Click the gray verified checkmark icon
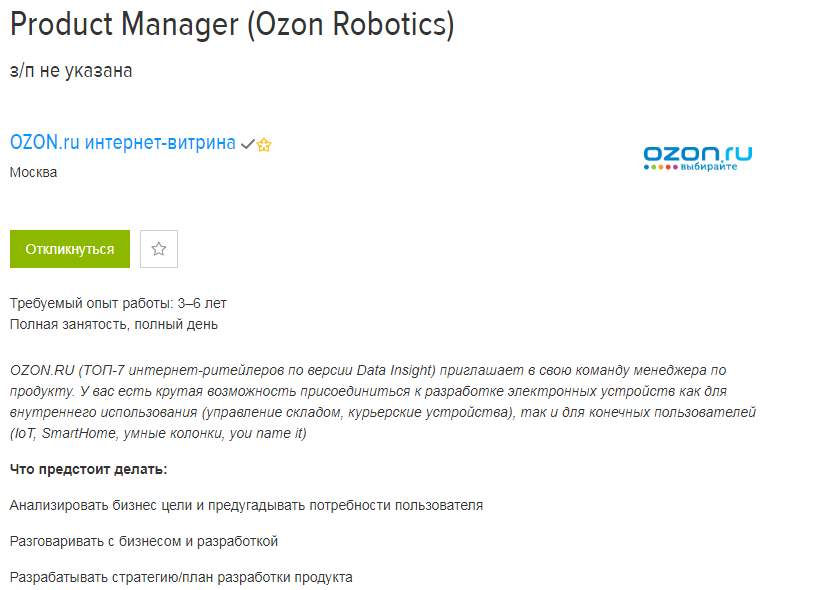Image resolution: width=815 pixels, height=590 pixels. pyautogui.click(x=247, y=144)
